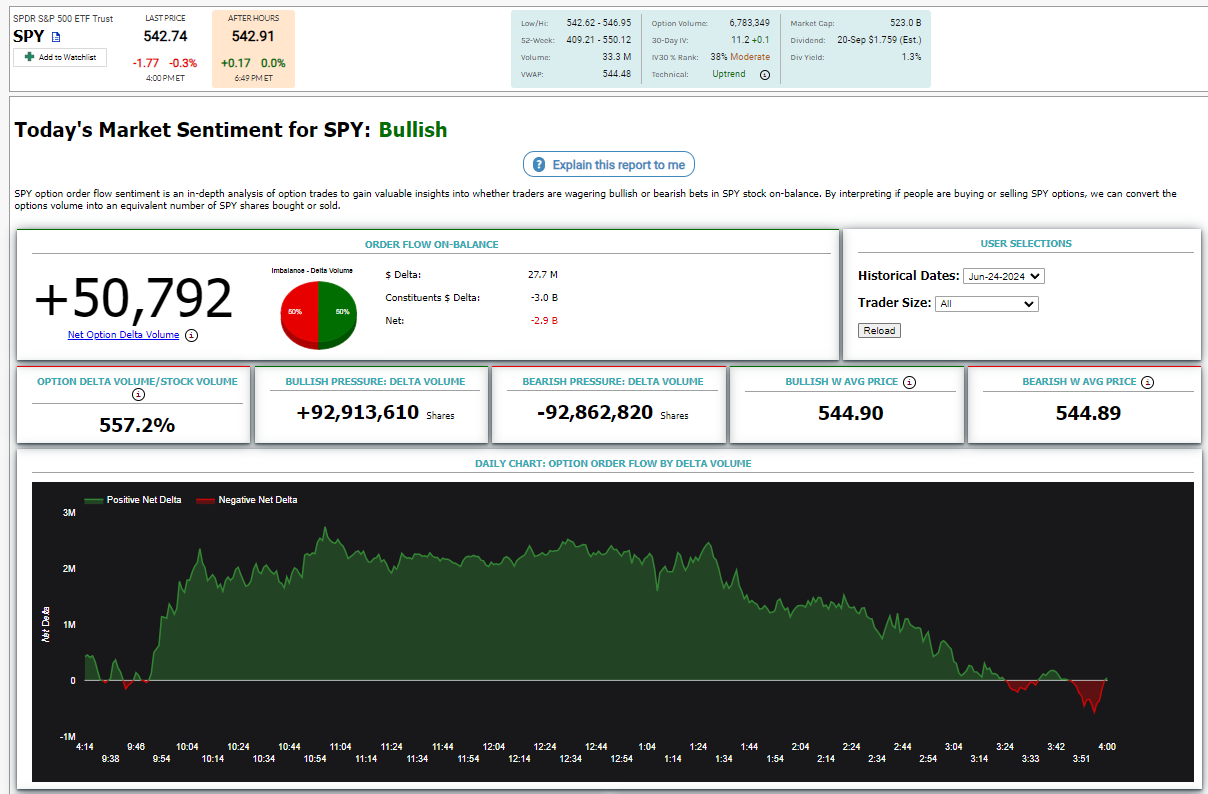
Task: Click the 52-Week range 409.21 - 550.12
Action: click(598, 40)
